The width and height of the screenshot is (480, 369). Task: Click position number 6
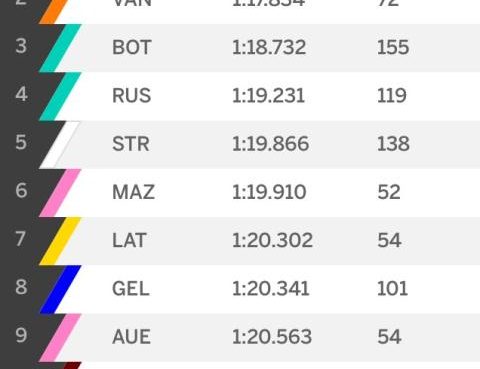(21, 191)
